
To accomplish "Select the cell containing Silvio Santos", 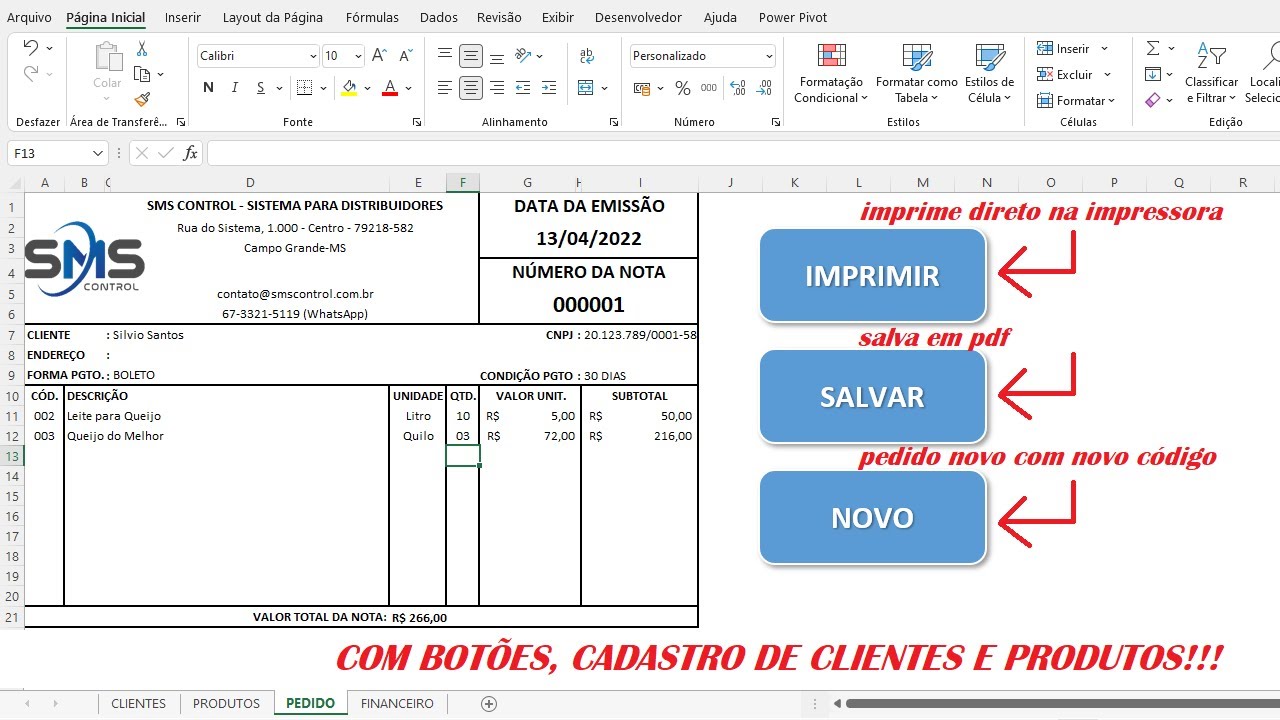I will 249,335.
